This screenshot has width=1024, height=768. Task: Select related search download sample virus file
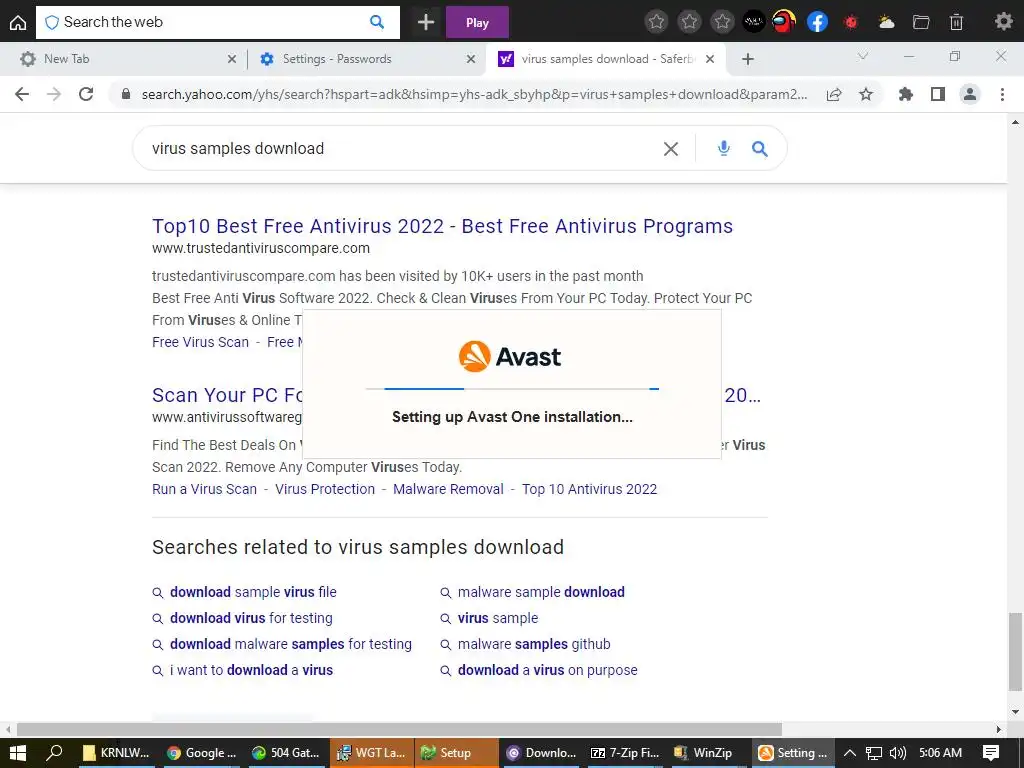[253, 592]
